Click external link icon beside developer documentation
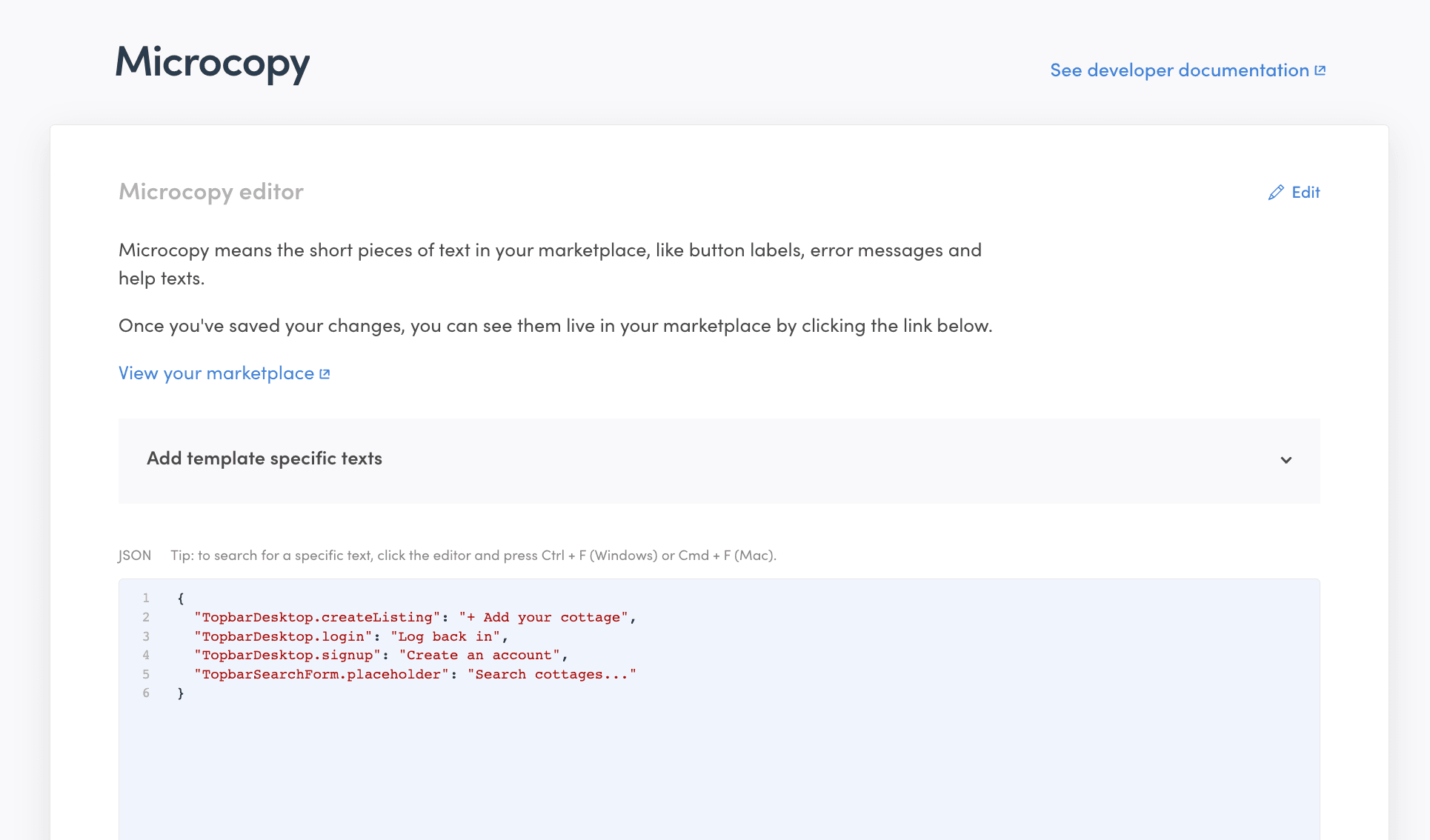The width and height of the screenshot is (1430, 840). [1320, 70]
